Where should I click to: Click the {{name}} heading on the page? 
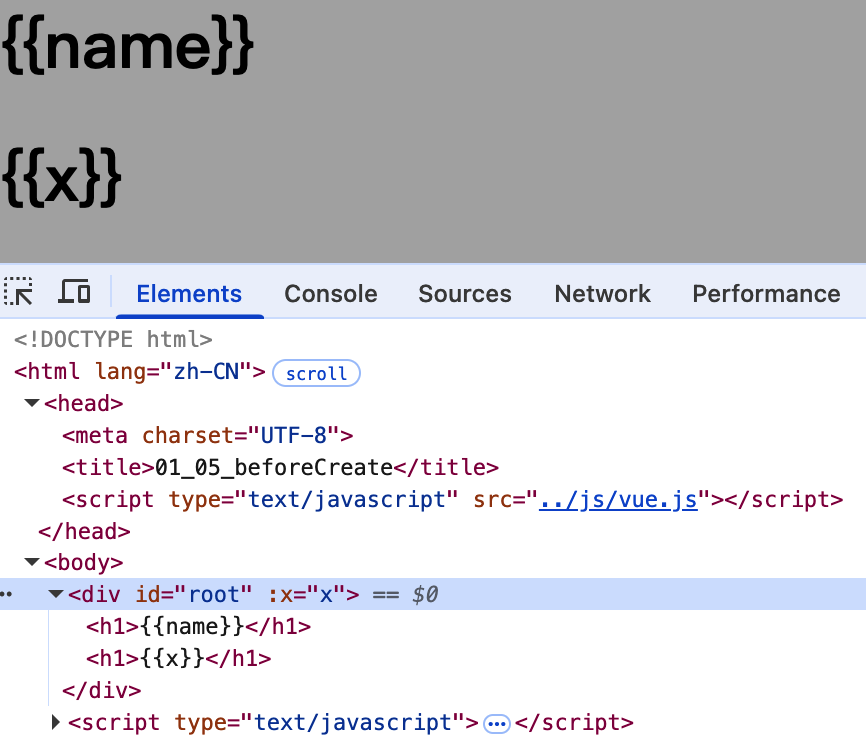pos(128,47)
